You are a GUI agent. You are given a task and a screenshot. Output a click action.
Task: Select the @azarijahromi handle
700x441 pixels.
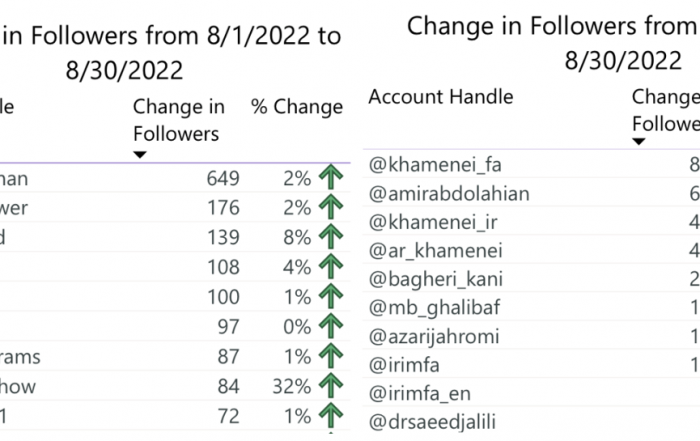(434, 337)
